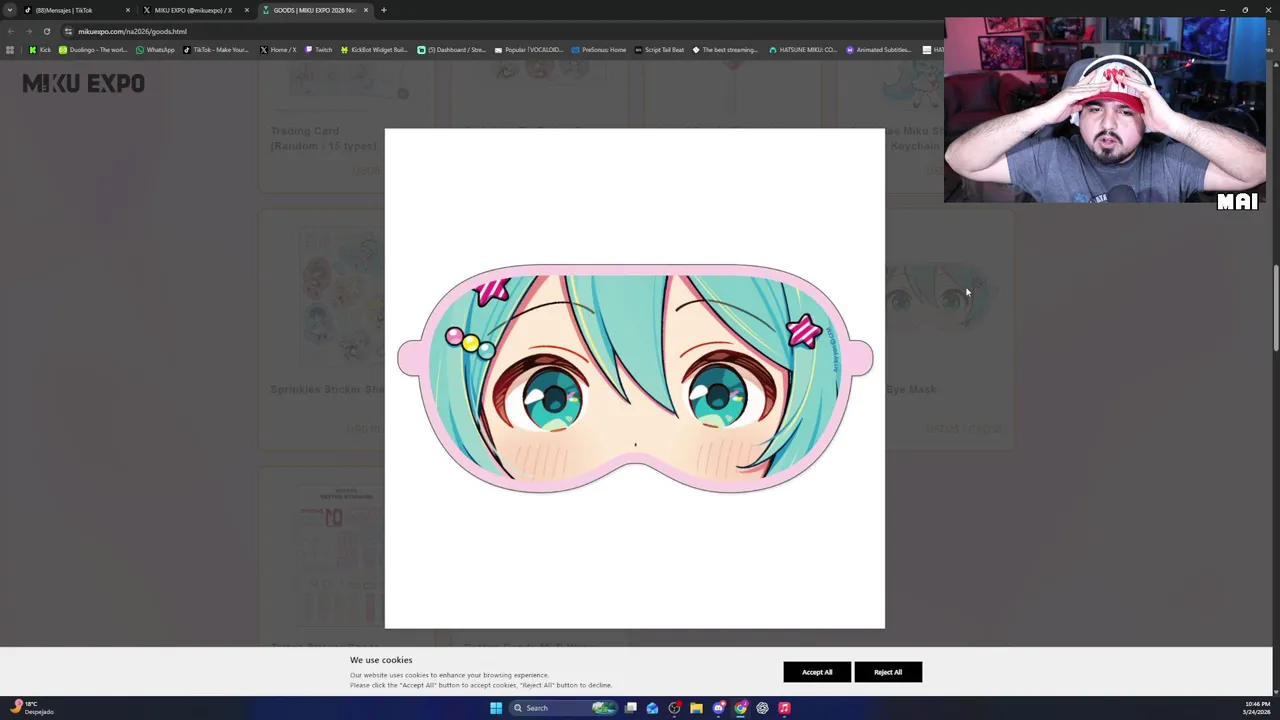Open the Kick bookmark
Screen dimensions: 1280x720
pos(40,50)
